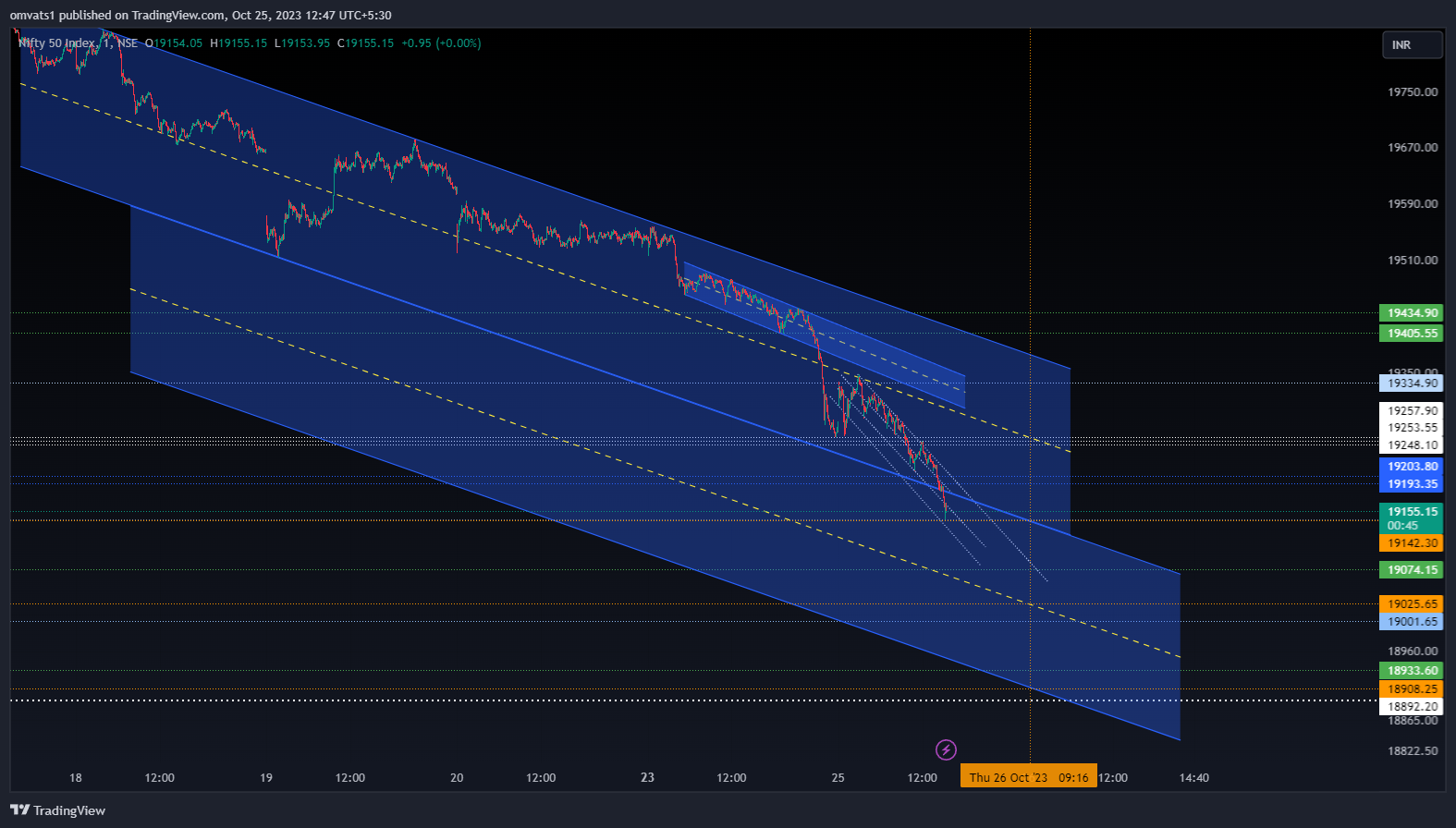This screenshot has height=828, width=1456.
Task: Click the low value L19153.95
Action: (x=302, y=43)
